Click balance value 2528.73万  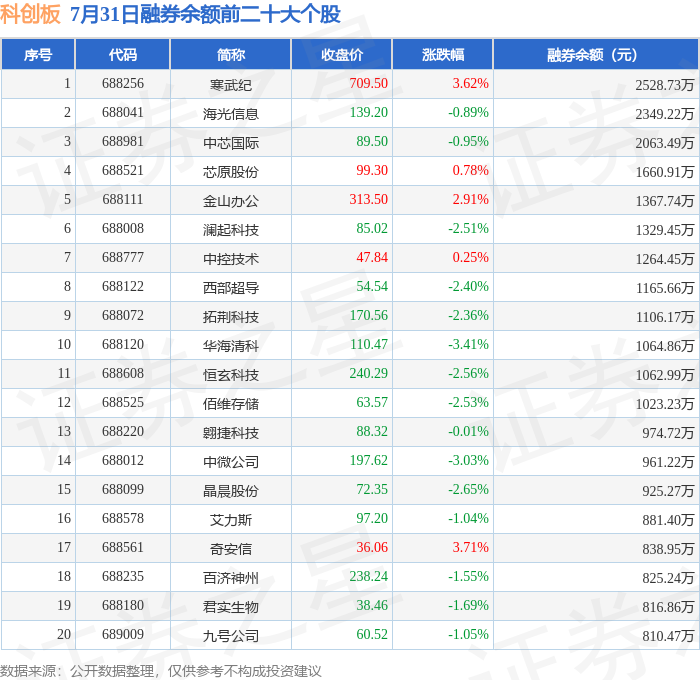pyautogui.click(x=665, y=85)
